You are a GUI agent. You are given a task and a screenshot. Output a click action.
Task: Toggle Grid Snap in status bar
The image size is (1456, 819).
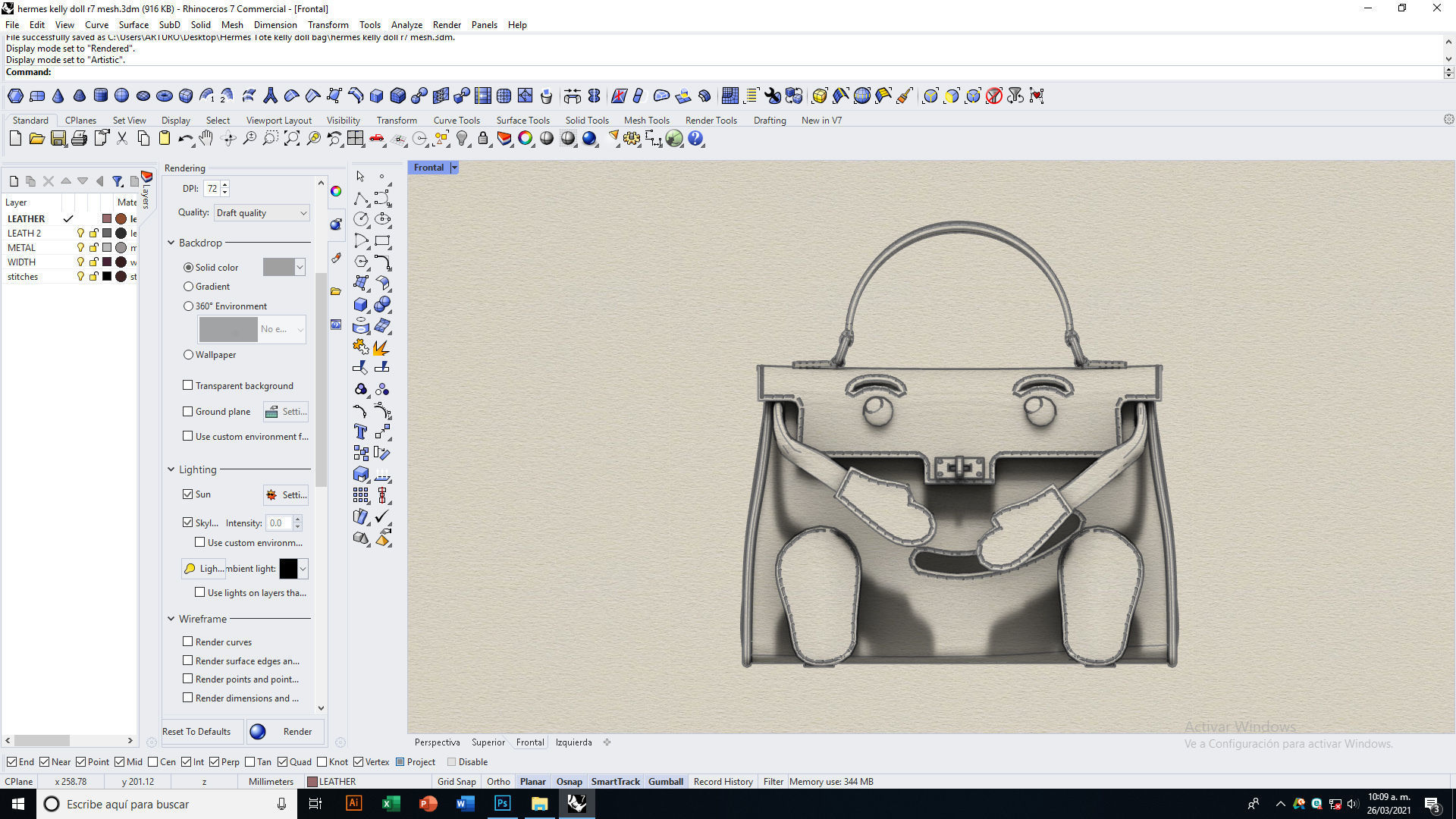pos(457,782)
